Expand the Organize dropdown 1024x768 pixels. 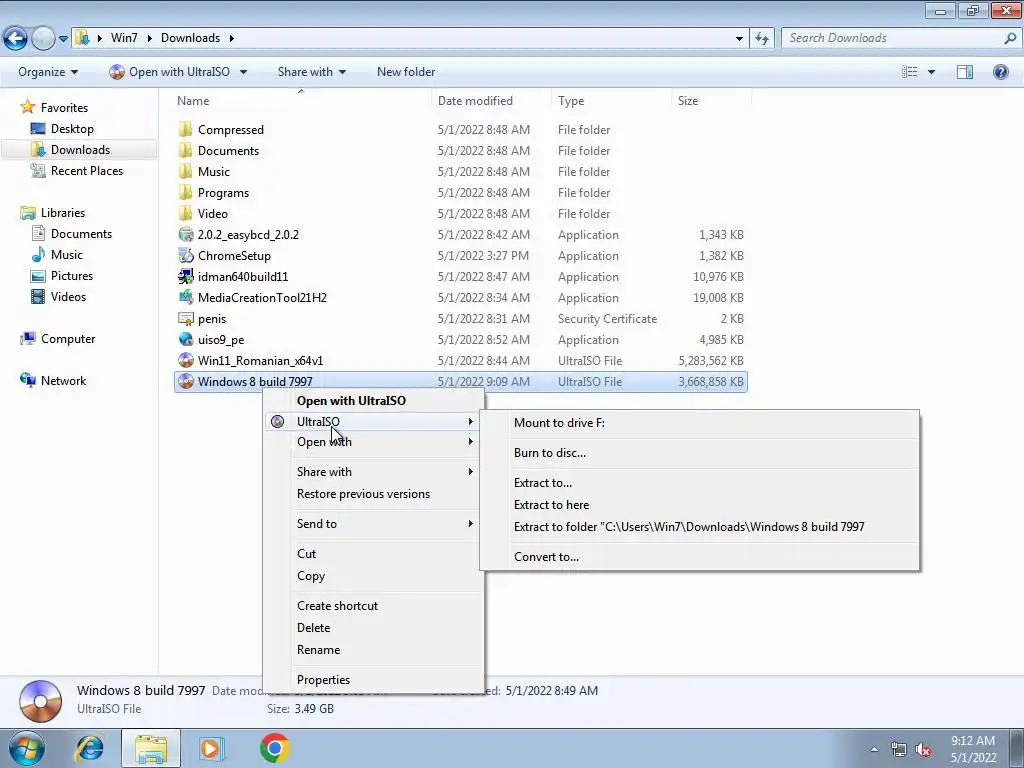coord(48,72)
